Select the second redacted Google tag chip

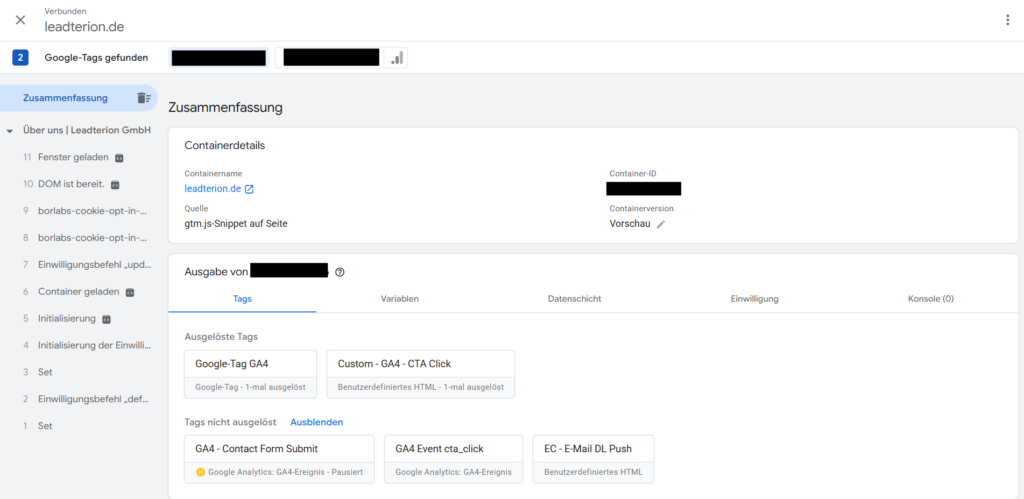click(329, 57)
